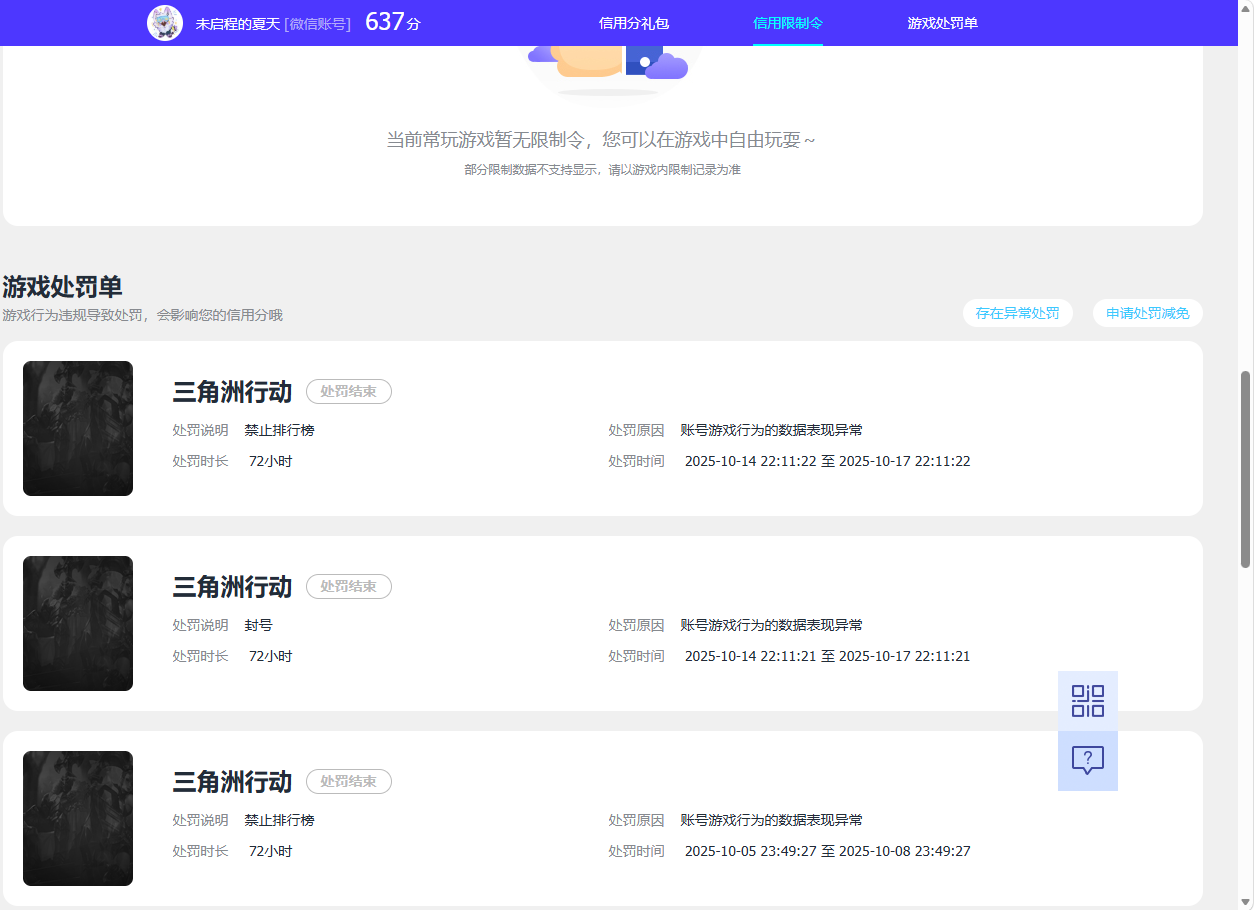The width and height of the screenshot is (1256, 910).
Task: Click the 637分 credit score
Action: 393,22
